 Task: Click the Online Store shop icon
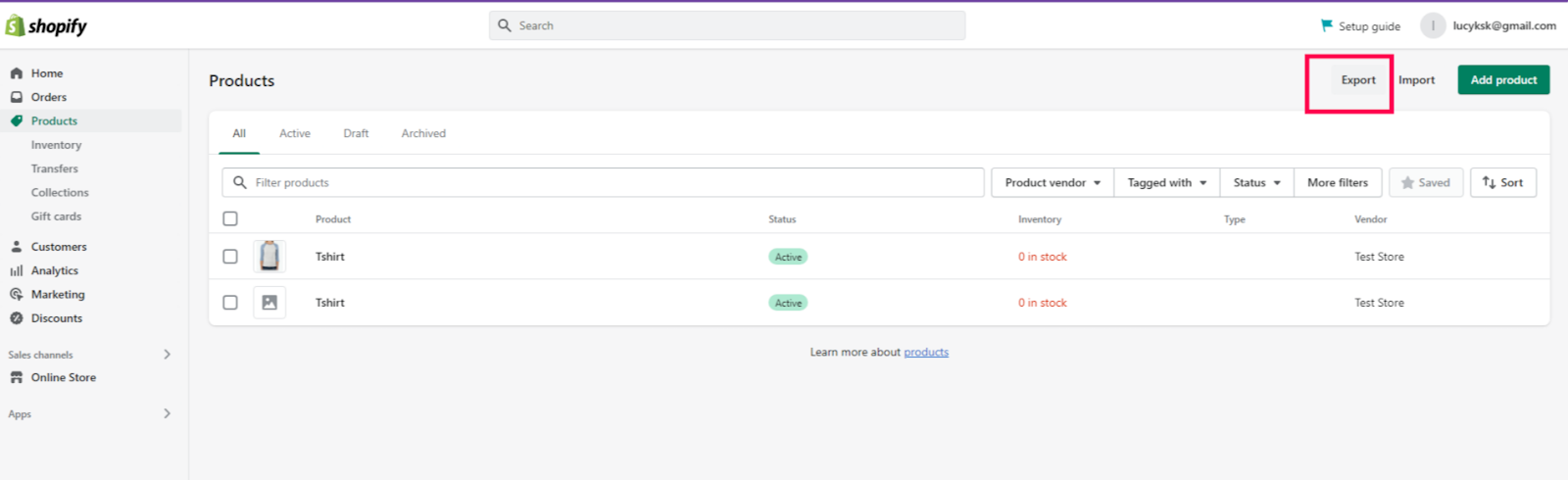tap(17, 377)
